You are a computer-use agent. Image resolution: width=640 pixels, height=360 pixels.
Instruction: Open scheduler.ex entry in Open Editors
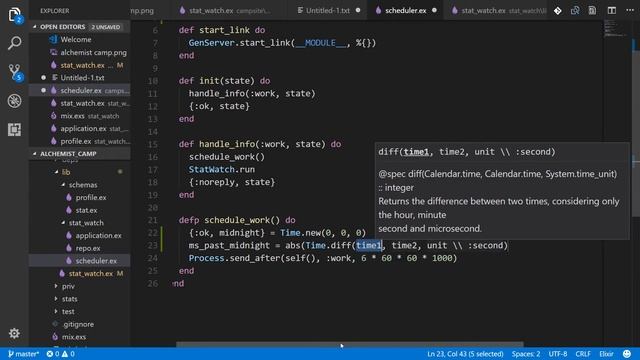[x=80, y=90]
